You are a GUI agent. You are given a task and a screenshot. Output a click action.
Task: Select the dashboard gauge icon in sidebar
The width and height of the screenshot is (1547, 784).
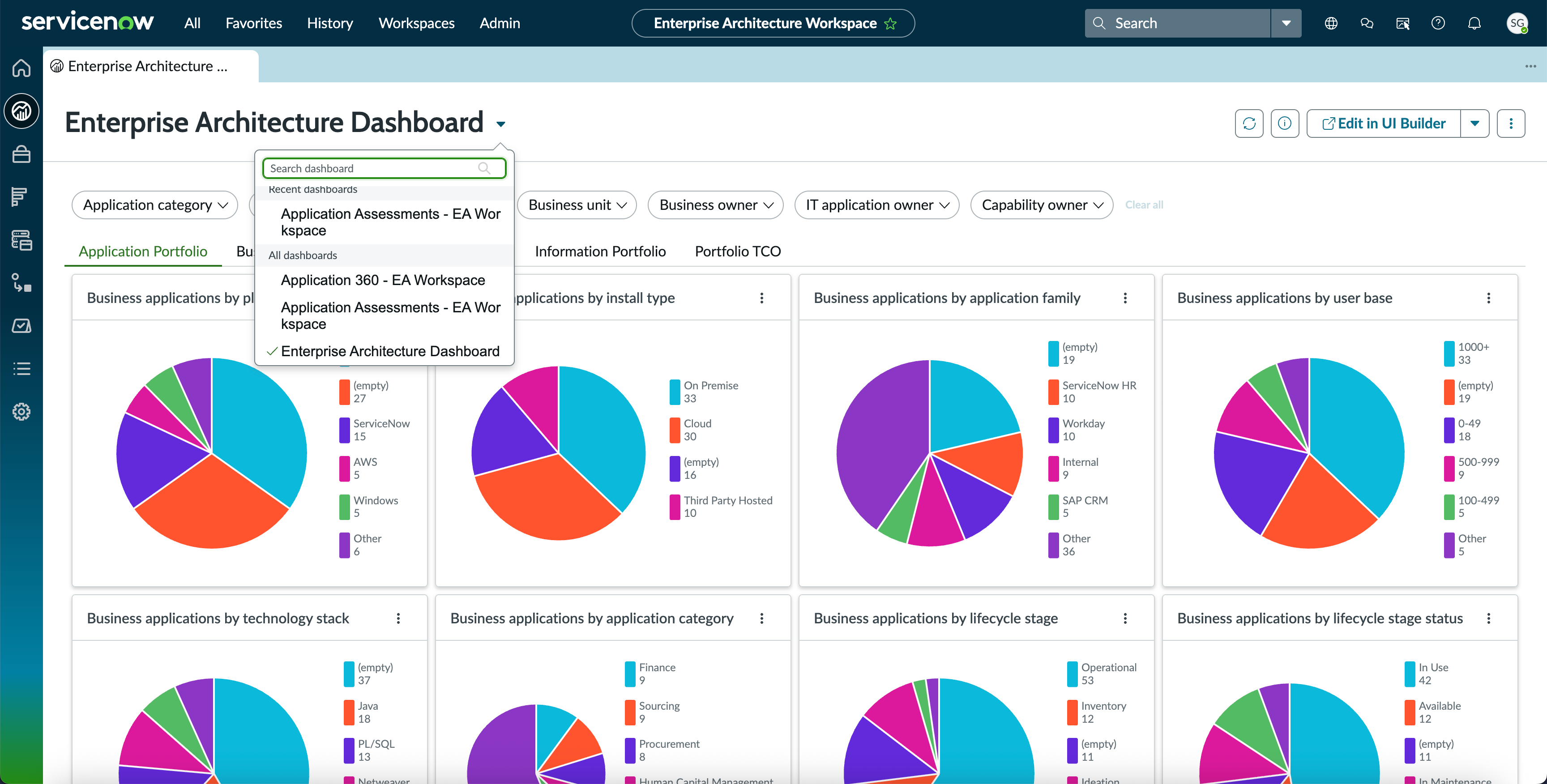[x=21, y=111]
